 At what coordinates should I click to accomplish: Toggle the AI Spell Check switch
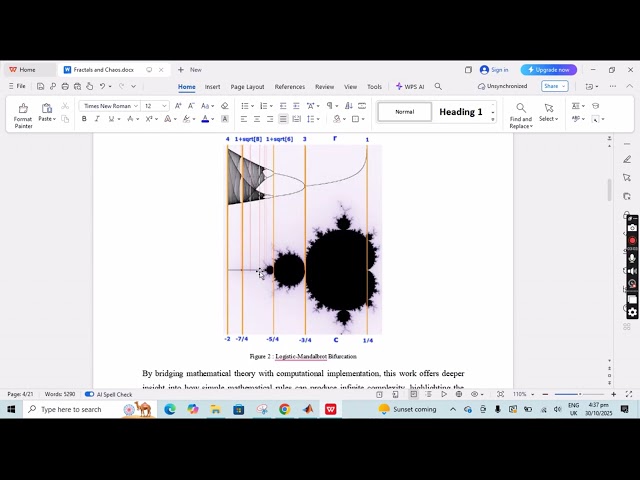(x=89, y=394)
